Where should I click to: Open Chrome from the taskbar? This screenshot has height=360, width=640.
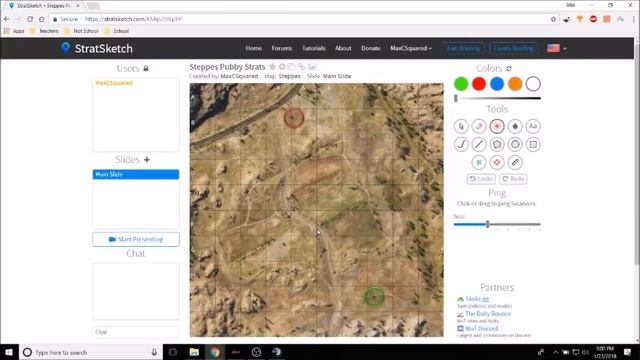point(215,352)
